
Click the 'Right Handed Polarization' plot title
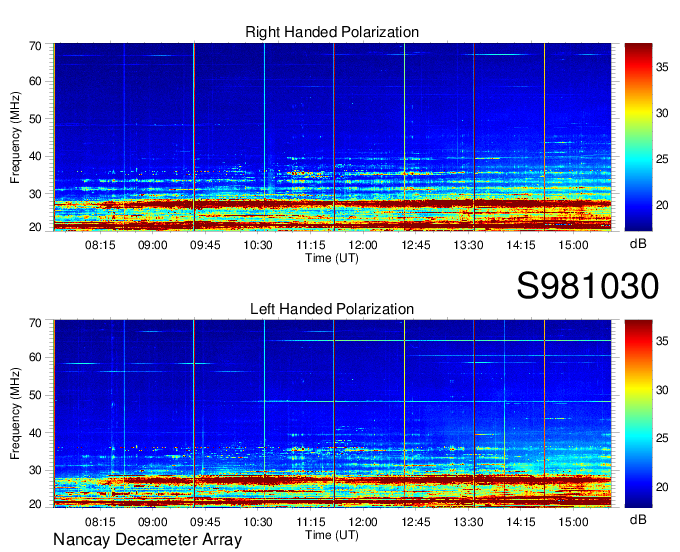pos(332,32)
